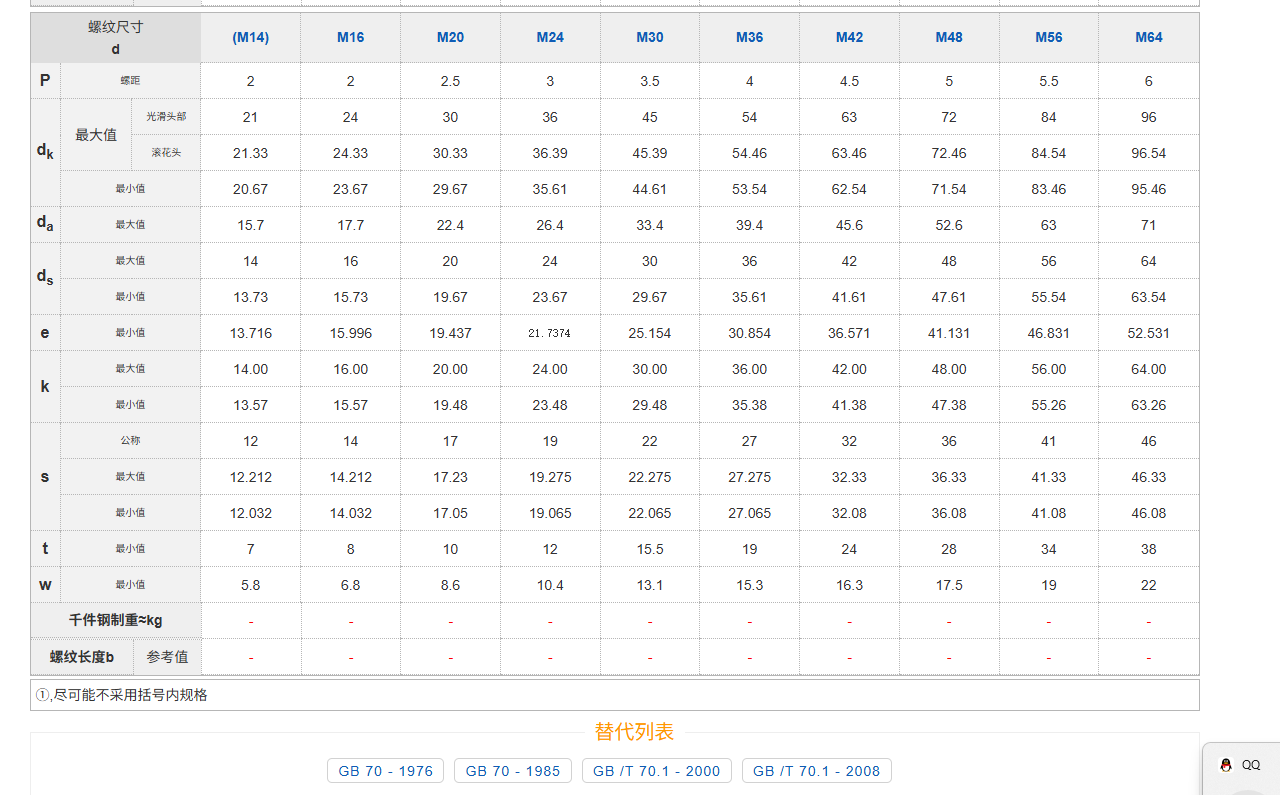The width and height of the screenshot is (1280, 795).
Task: Open GB /T 70.1 - 2008 link
Action: coord(816,771)
